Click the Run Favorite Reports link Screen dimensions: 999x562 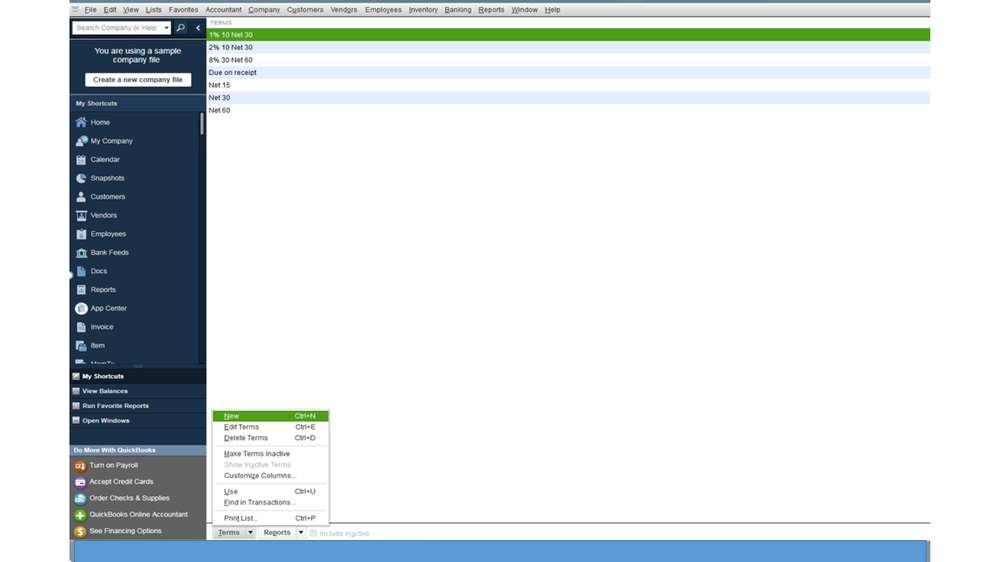click(x=115, y=406)
